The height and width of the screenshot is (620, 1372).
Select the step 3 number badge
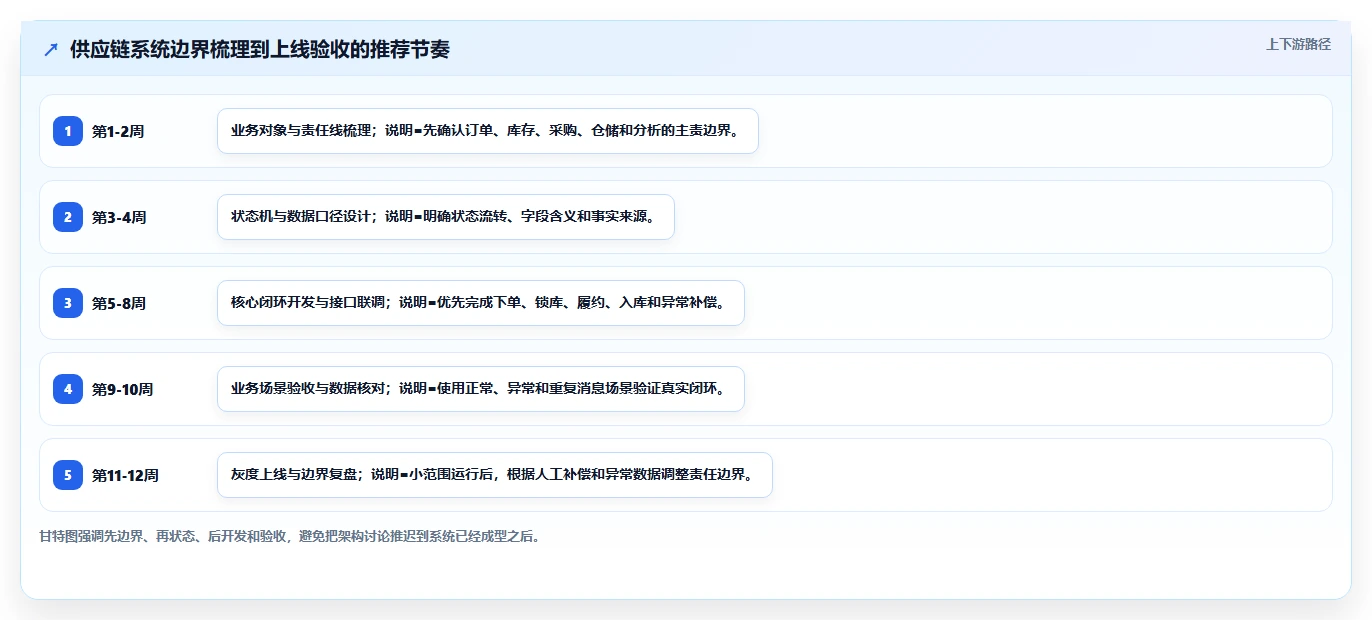68,303
